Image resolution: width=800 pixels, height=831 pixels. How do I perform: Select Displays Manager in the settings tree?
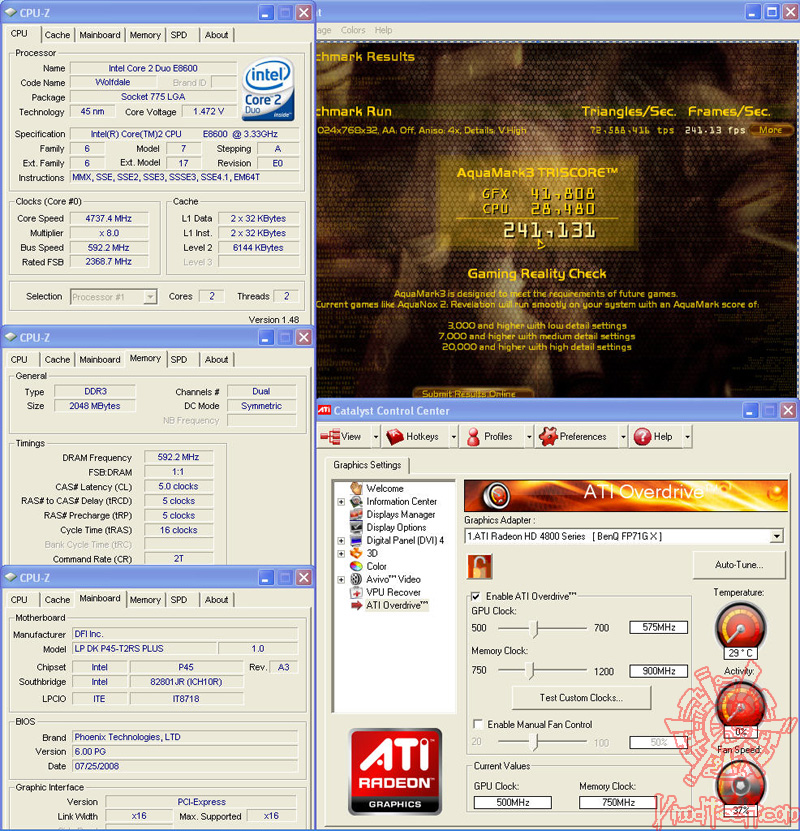[x=401, y=515]
